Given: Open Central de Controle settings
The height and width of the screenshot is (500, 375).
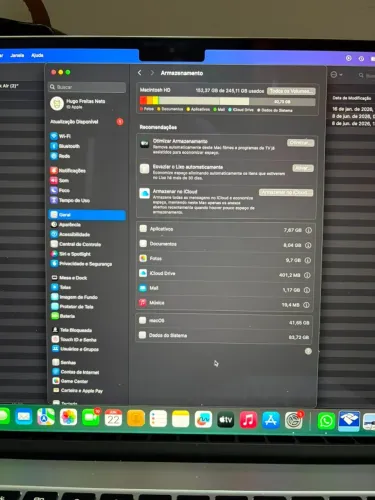Looking at the screenshot, I should [x=76, y=244].
